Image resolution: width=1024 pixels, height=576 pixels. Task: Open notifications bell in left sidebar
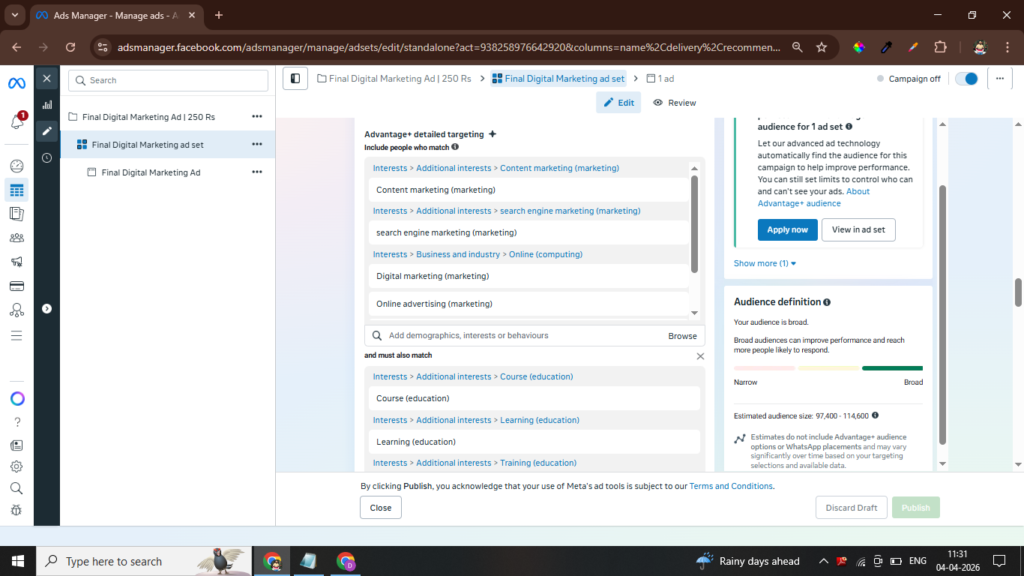(16, 121)
